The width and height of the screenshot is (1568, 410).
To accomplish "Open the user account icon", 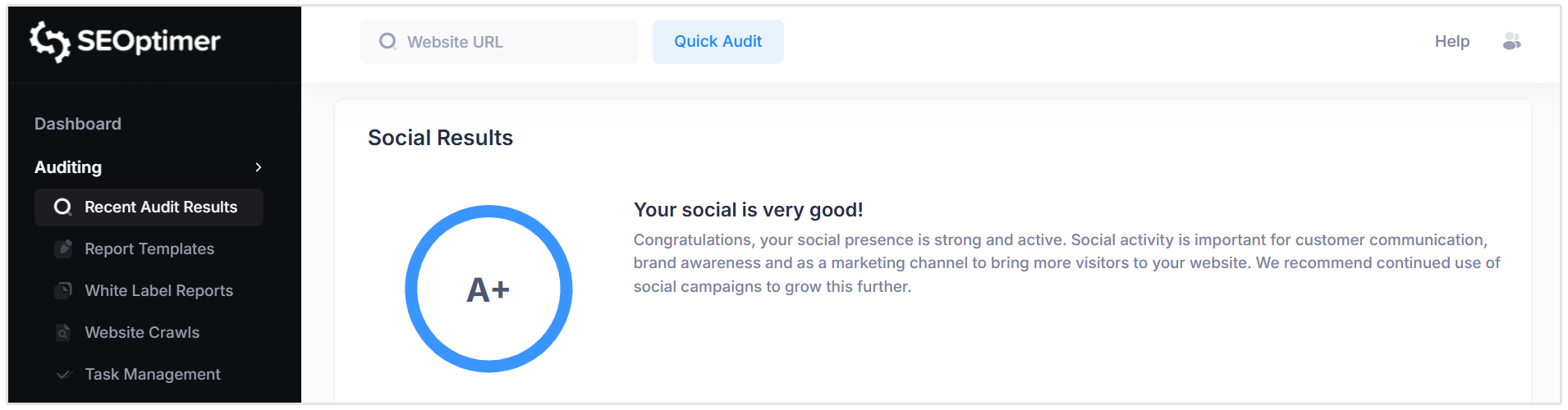I will click(1511, 42).
